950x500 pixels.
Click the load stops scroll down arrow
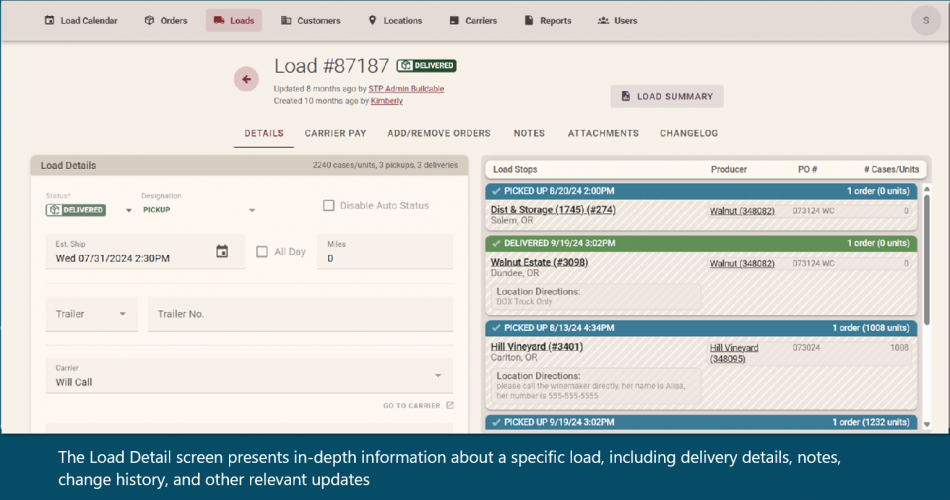click(926, 425)
